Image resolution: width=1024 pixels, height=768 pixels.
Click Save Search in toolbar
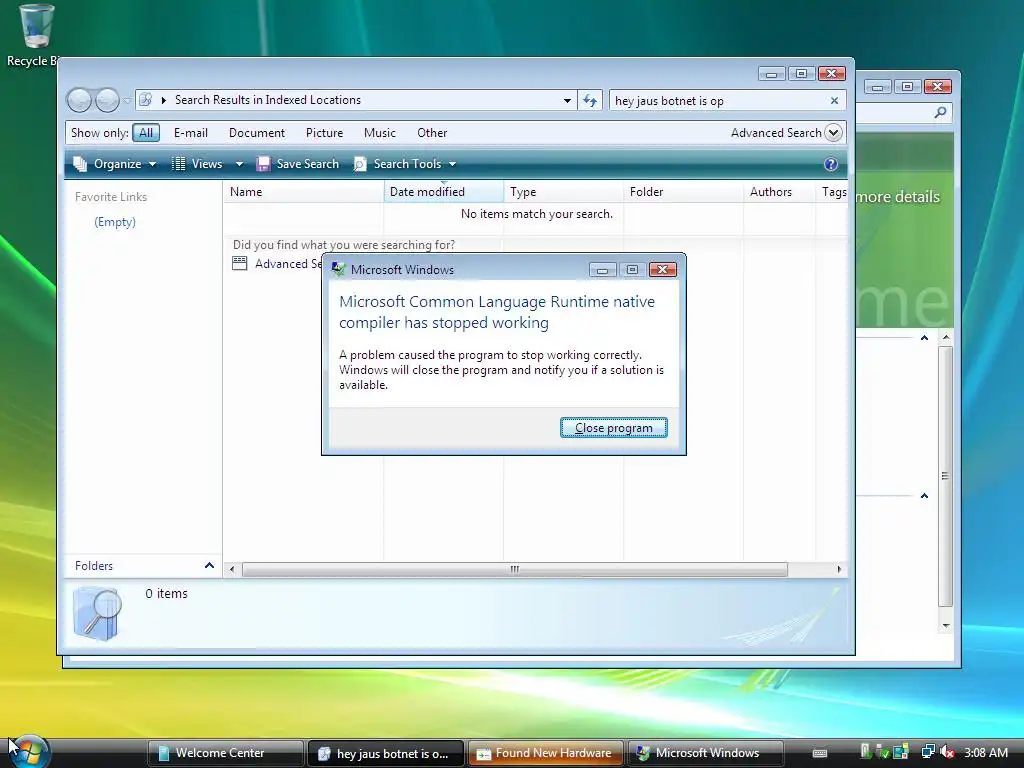pyautogui.click(x=298, y=164)
